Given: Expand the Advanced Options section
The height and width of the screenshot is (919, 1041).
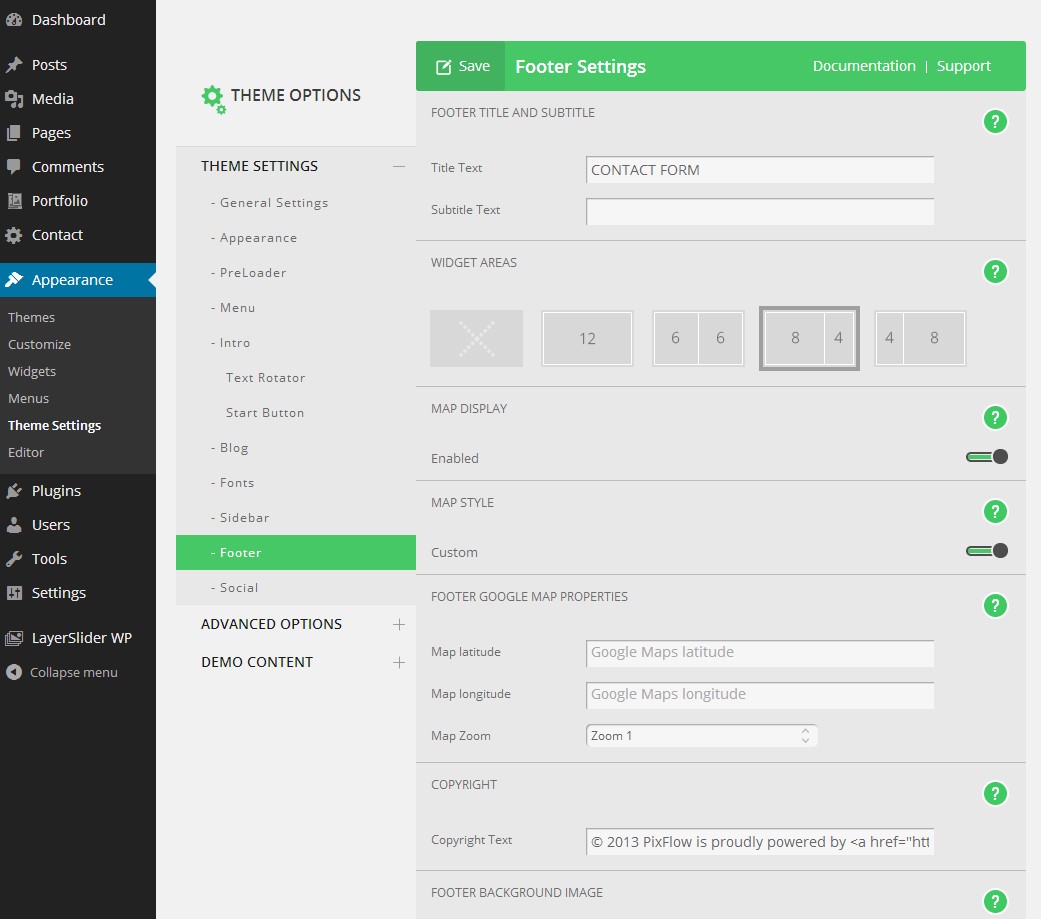Looking at the screenshot, I should tap(399, 624).
